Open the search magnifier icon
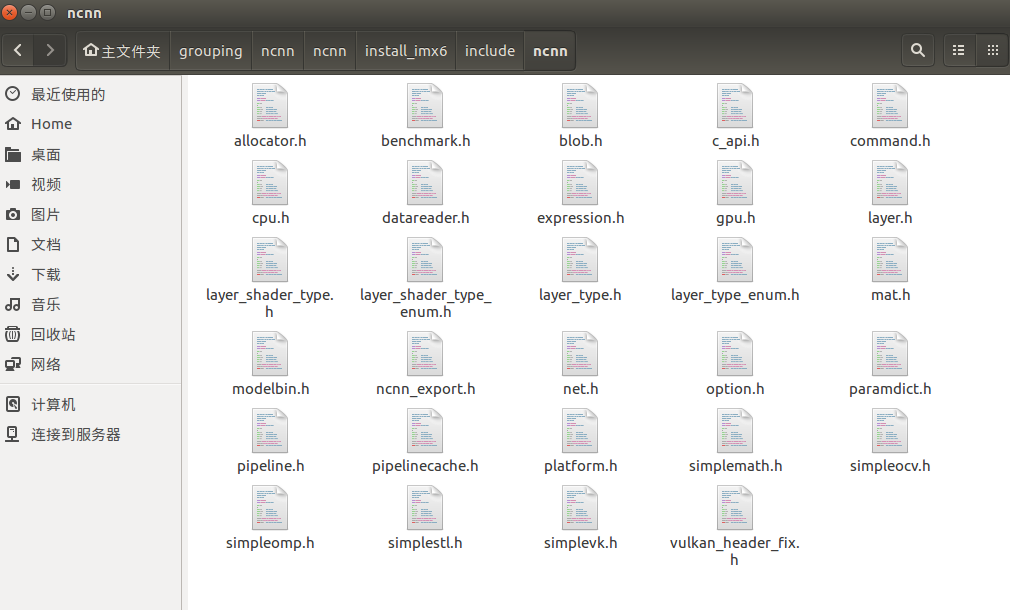Image resolution: width=1010 pixels, height=610 pixels. click(918, 50)
